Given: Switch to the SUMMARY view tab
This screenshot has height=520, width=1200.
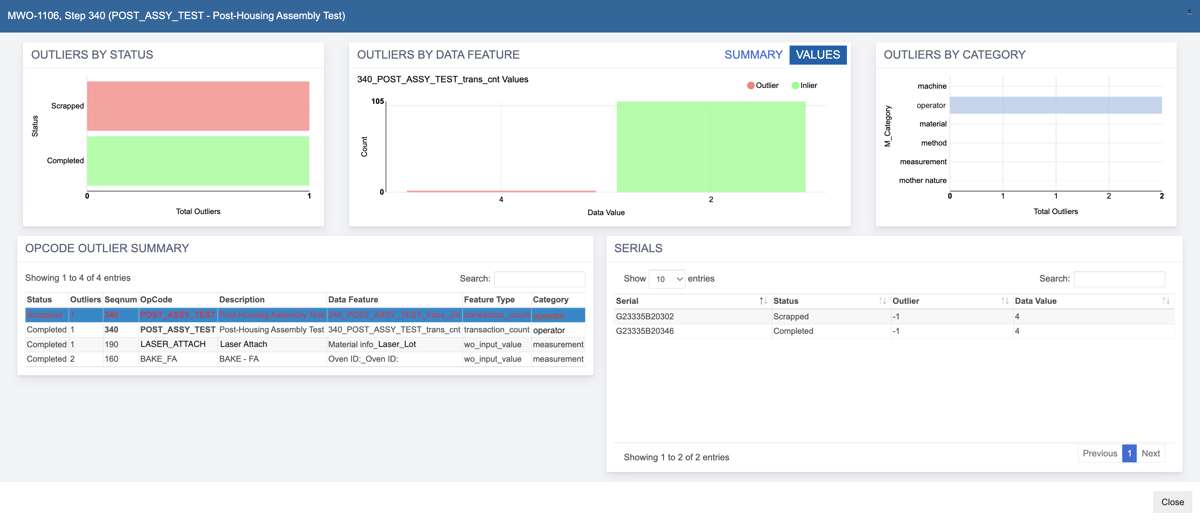Looking at the screenshot, I should [753, 55].
